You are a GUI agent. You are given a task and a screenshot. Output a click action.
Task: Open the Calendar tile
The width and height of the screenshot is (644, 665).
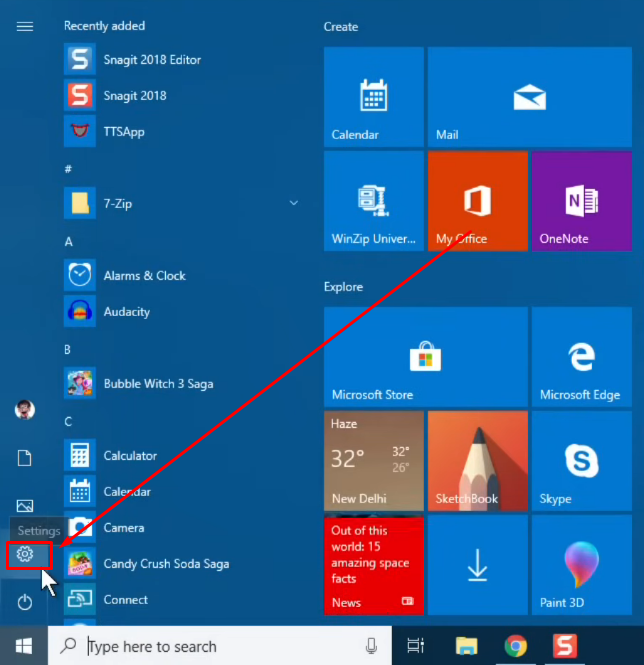click(x=374, y=97)
